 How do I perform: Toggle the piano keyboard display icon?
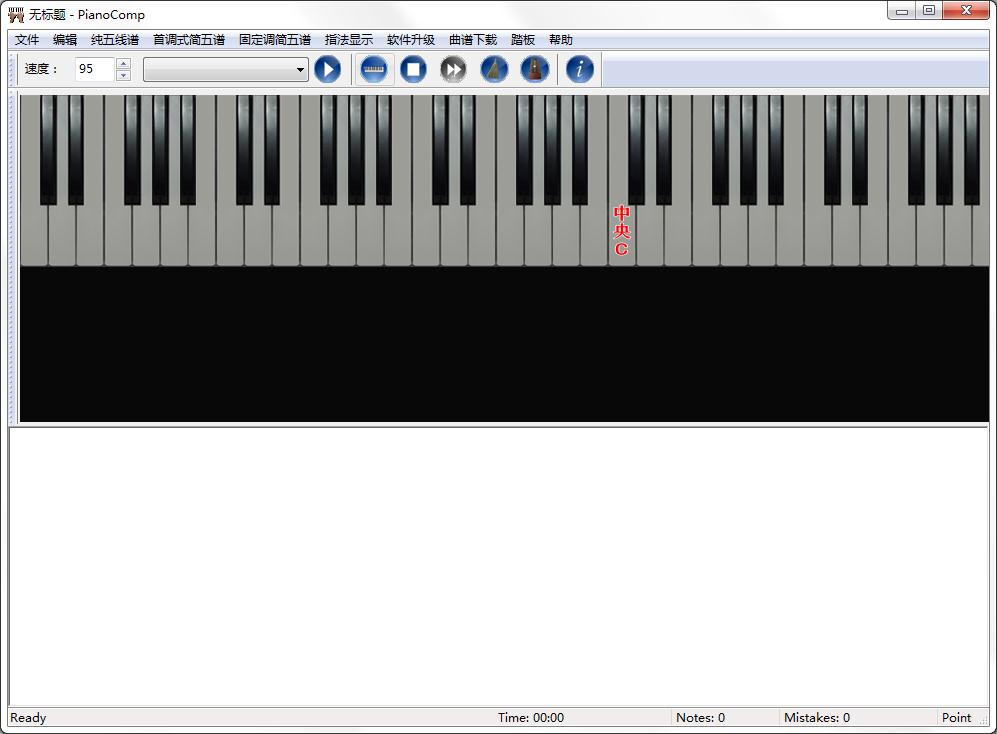click(373, 69)
